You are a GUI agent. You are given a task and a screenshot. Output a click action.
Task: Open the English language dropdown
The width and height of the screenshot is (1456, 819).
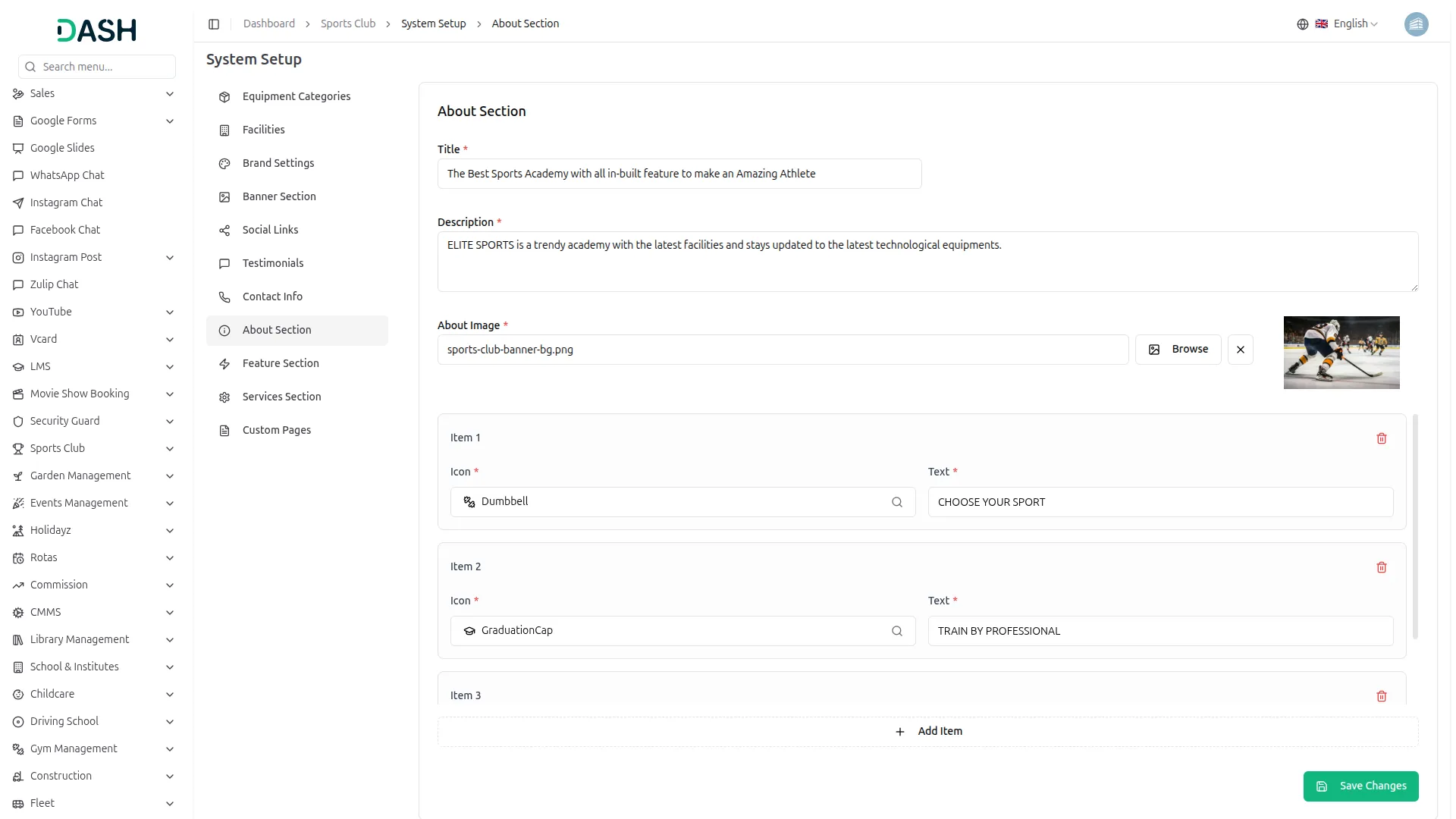(1354, 24)
